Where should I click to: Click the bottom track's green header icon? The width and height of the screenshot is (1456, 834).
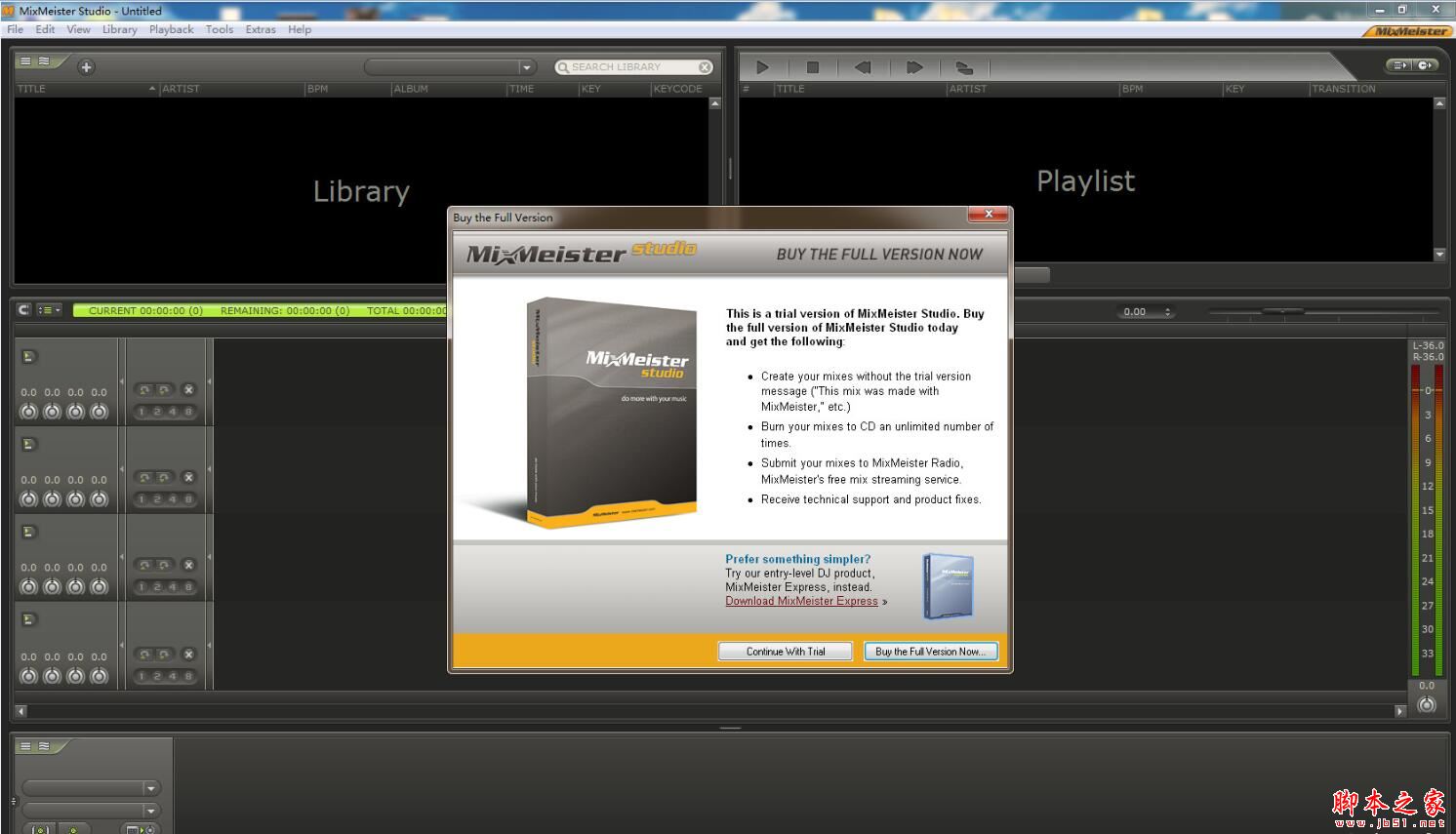29,619
